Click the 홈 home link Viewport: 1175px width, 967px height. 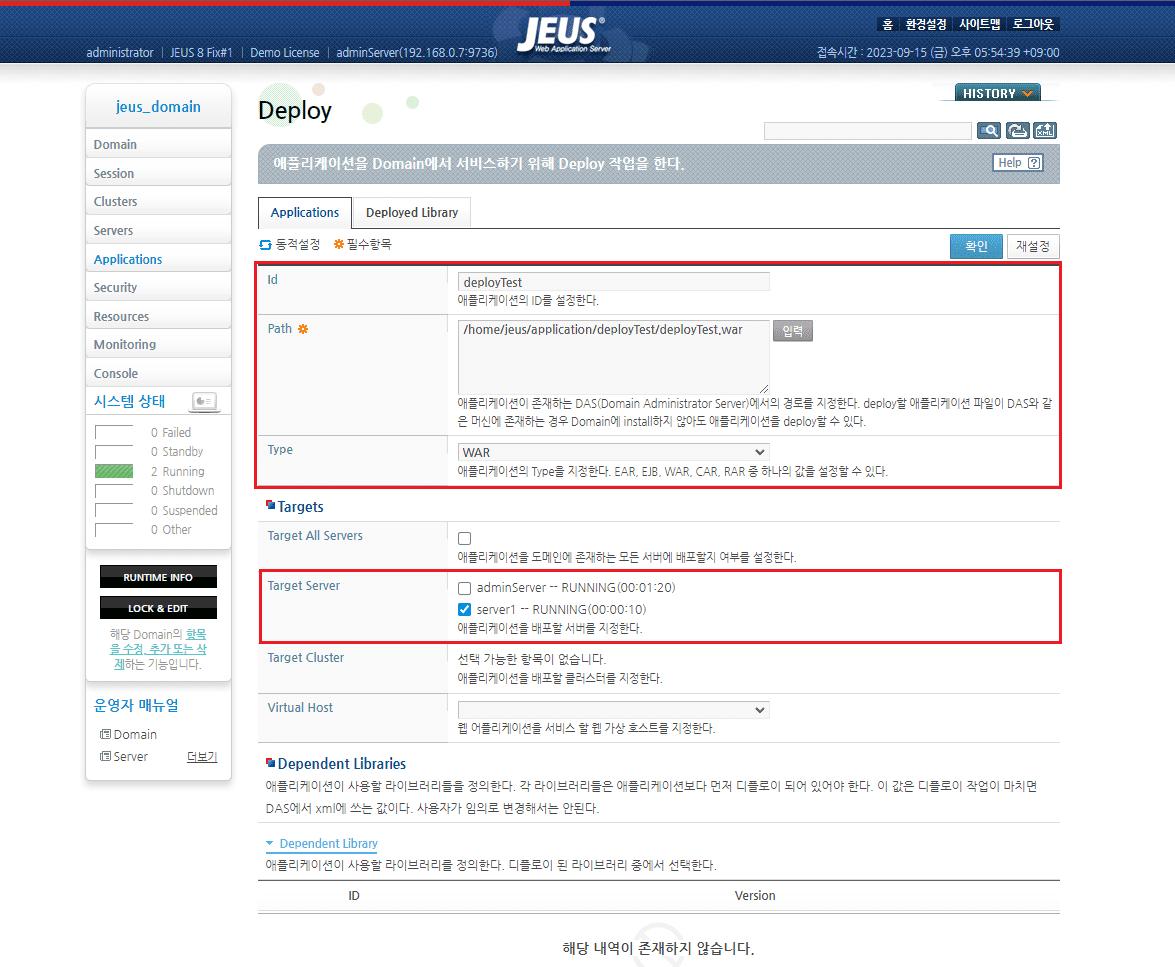[x=887, y=25]
